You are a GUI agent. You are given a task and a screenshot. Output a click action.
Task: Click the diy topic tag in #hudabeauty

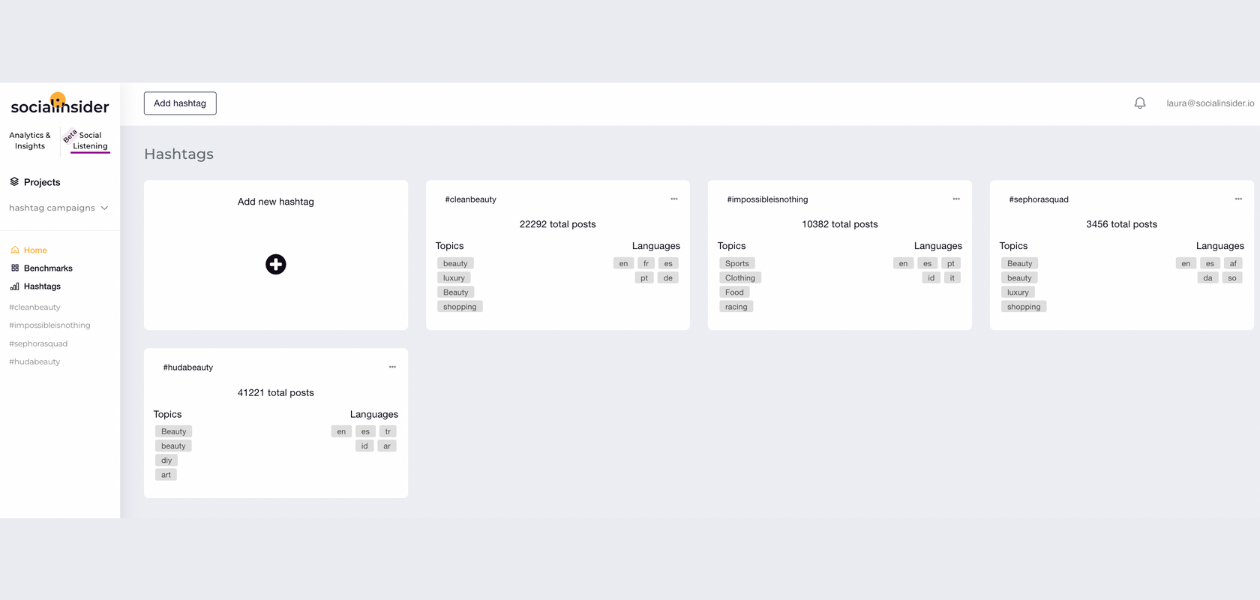coord(166,460)
